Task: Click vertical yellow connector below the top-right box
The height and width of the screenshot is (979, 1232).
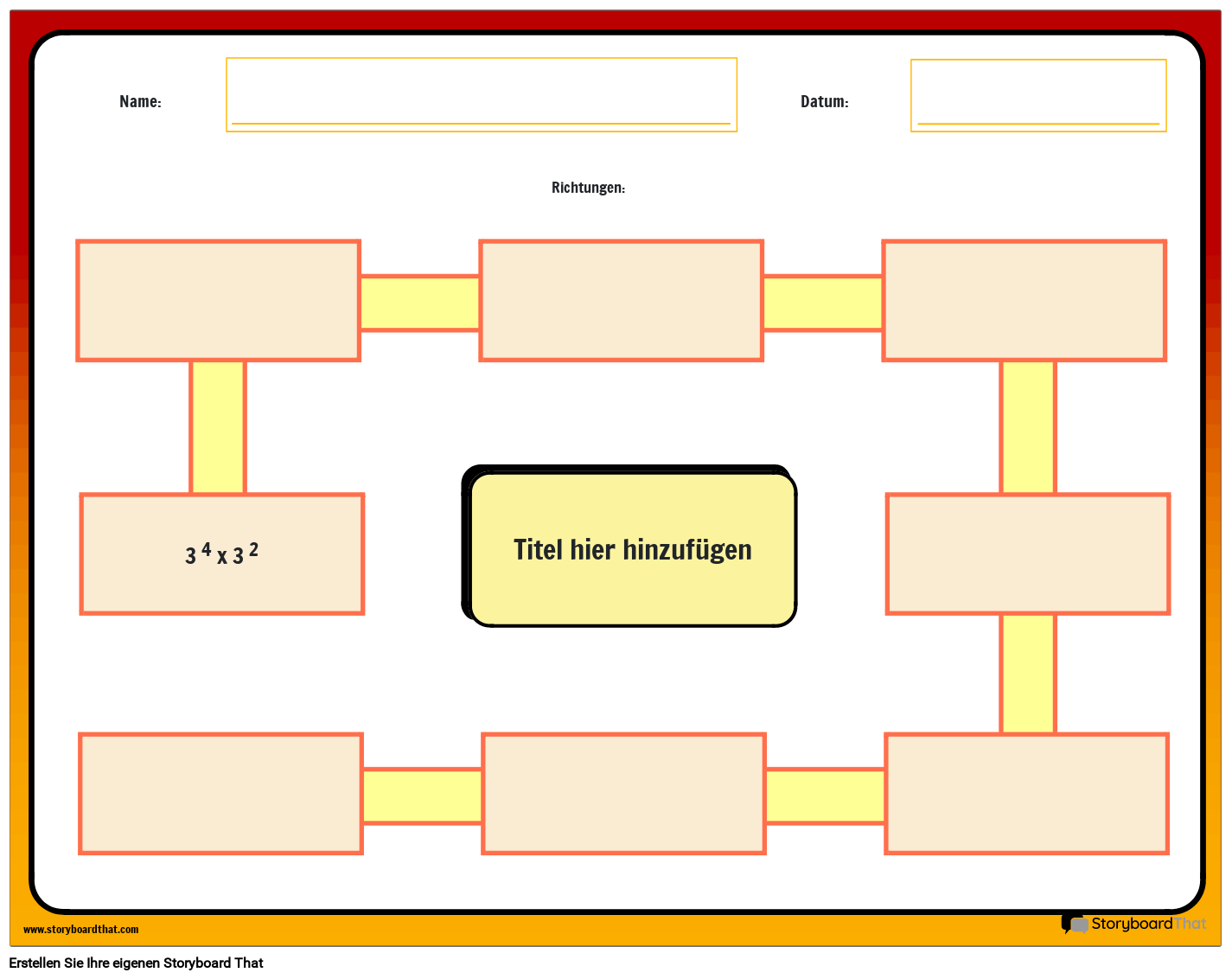Action: 1028,427
